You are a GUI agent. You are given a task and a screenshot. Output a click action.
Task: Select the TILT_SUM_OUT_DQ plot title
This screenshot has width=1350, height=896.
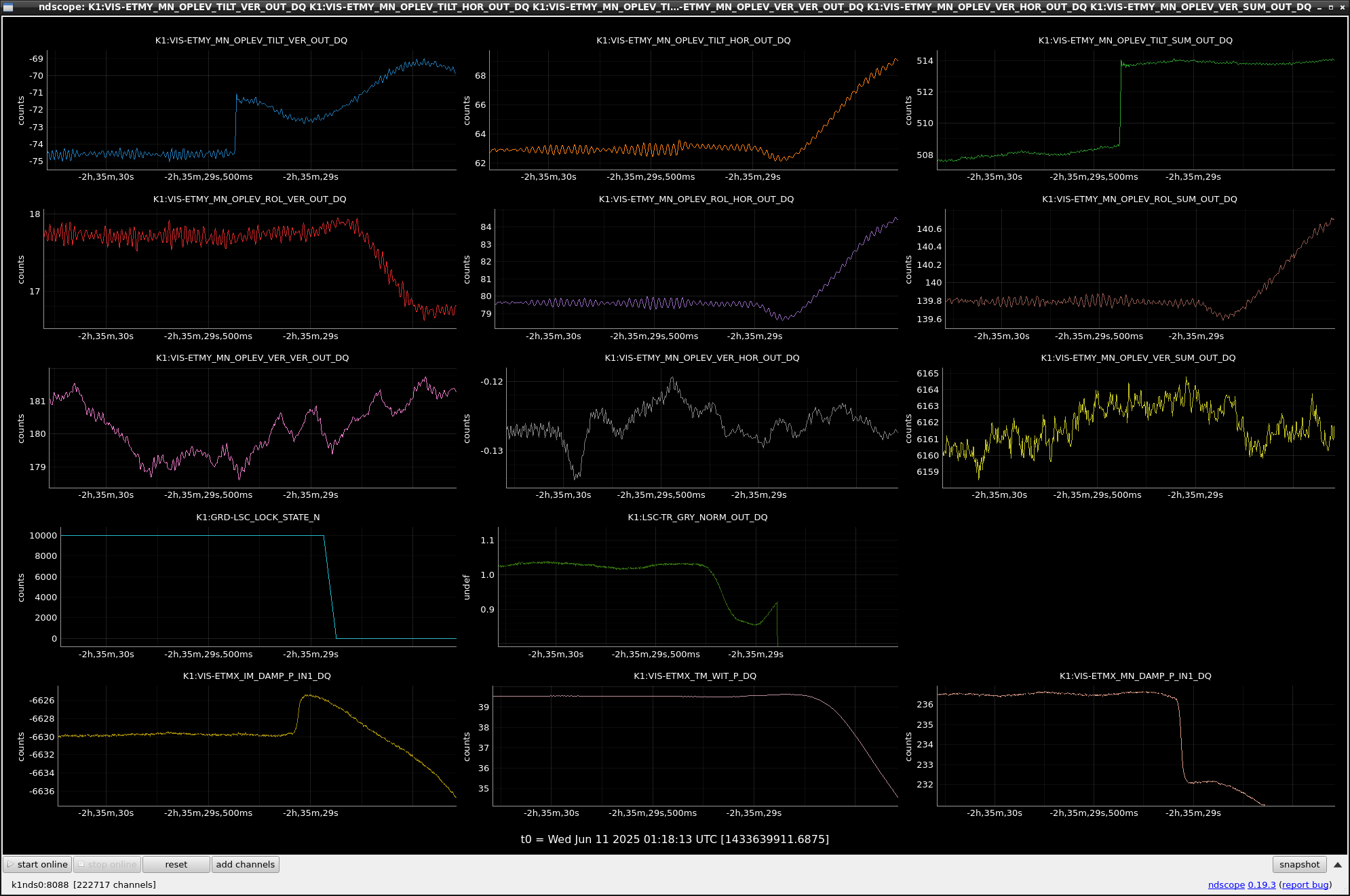(x=1135, y=40)
